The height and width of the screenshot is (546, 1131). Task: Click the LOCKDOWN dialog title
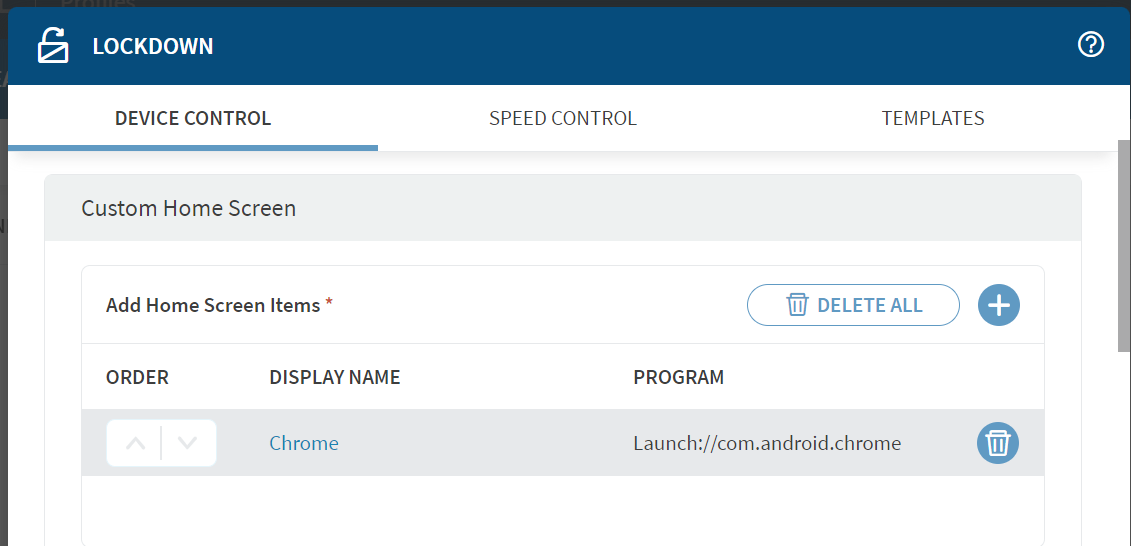click(152, 46)
